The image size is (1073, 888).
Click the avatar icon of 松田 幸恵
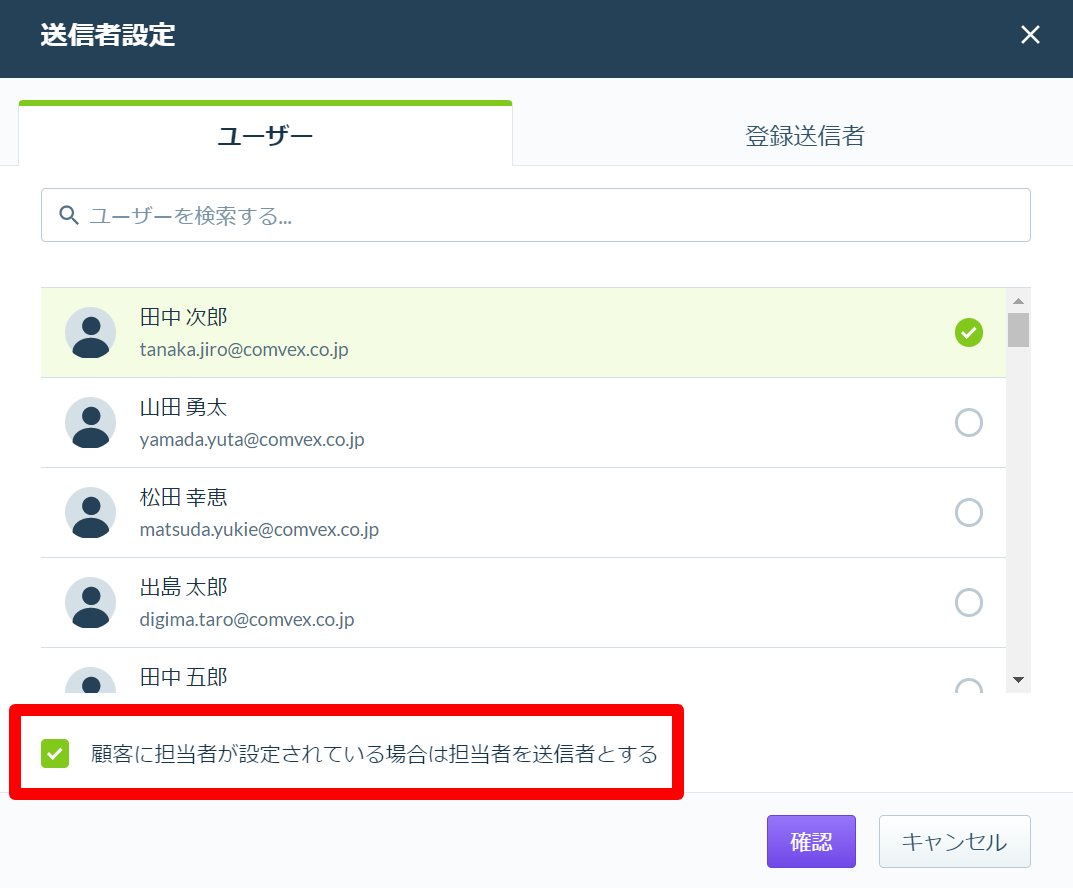point(90,512)
